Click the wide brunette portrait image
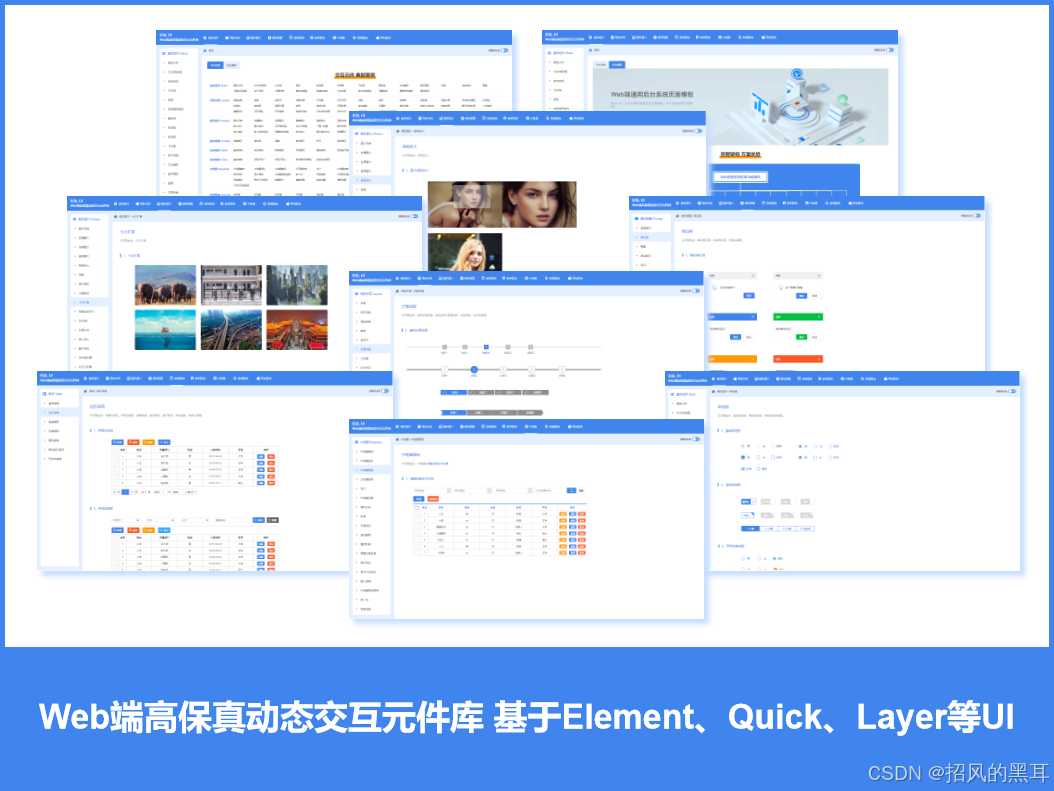This screenshot has width=1054, height=791. [502, 204]
